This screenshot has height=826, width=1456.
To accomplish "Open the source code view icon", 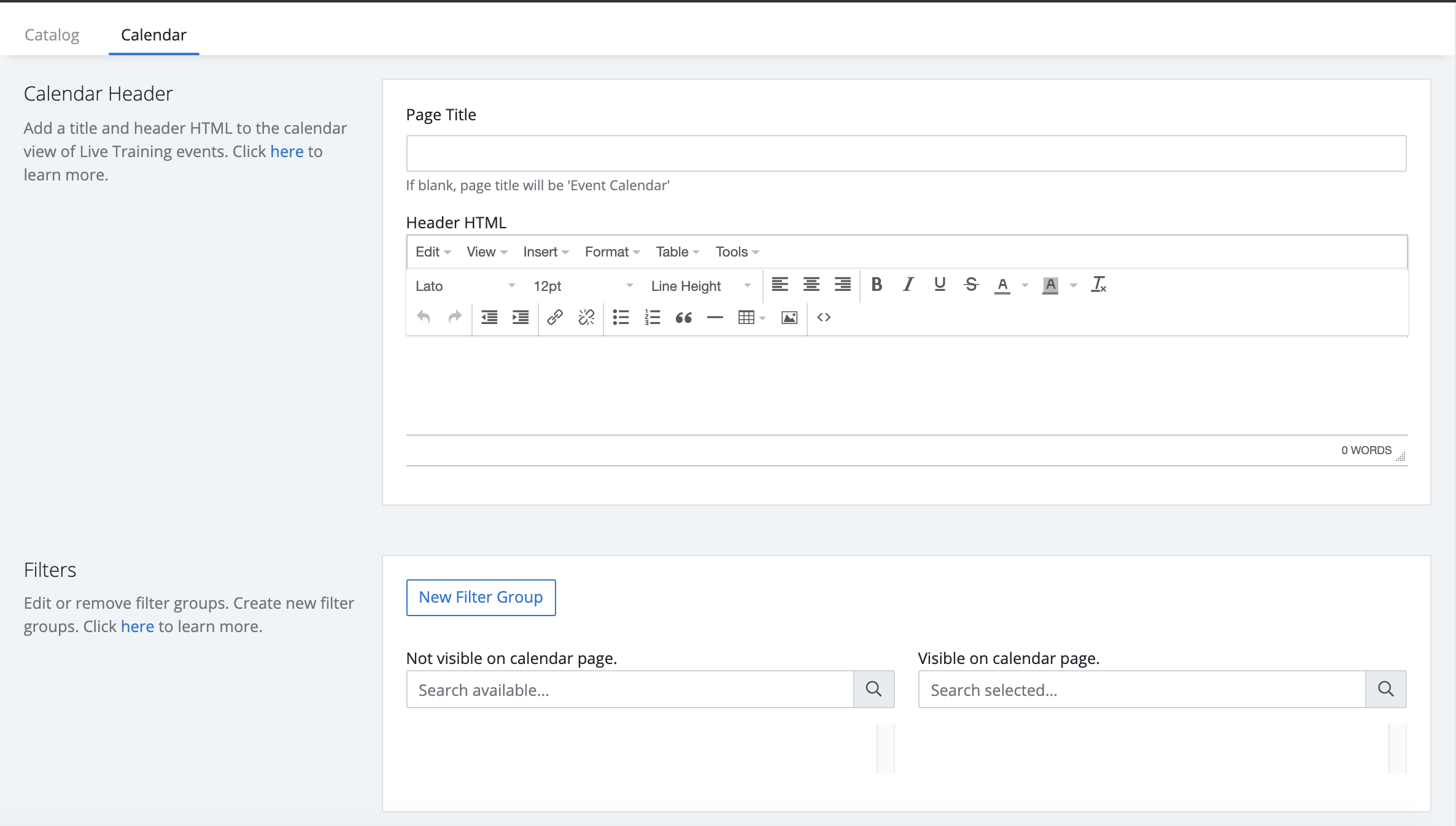I will tap(824, 317).
